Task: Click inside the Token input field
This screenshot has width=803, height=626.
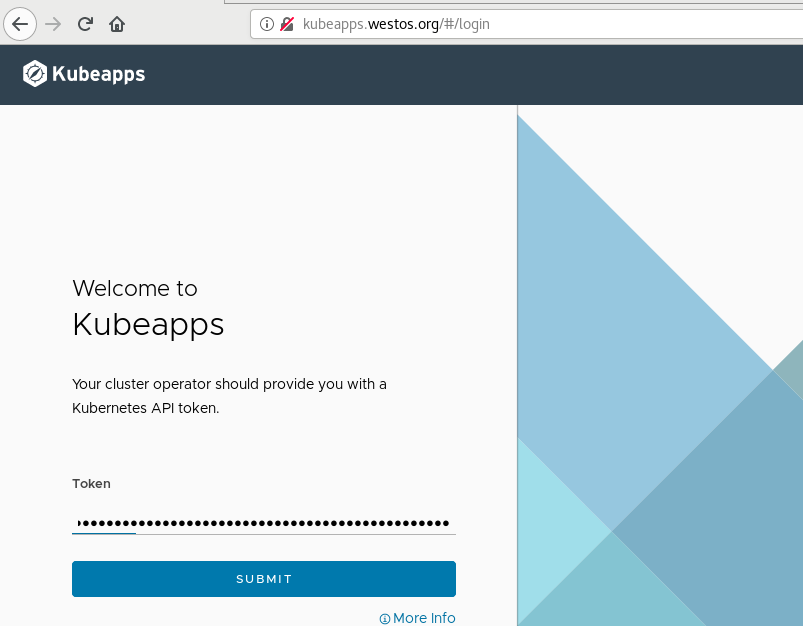Action: click(263, 523)
